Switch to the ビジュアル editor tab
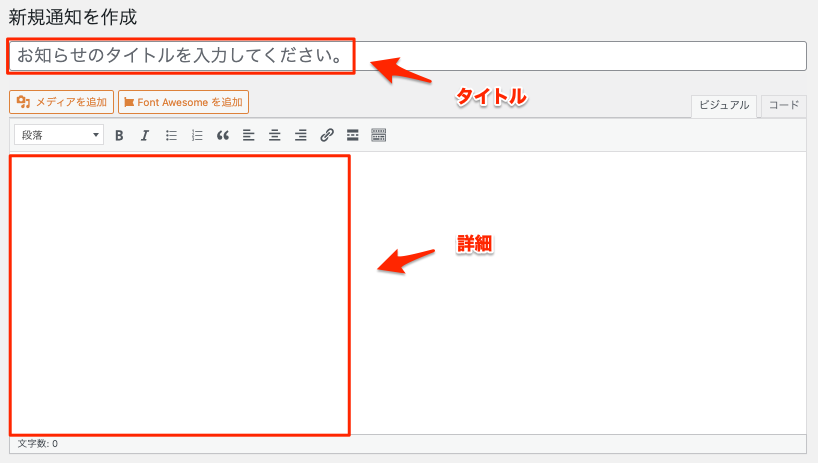This screenshot has width=818, height=463. [x=723, y=105]
